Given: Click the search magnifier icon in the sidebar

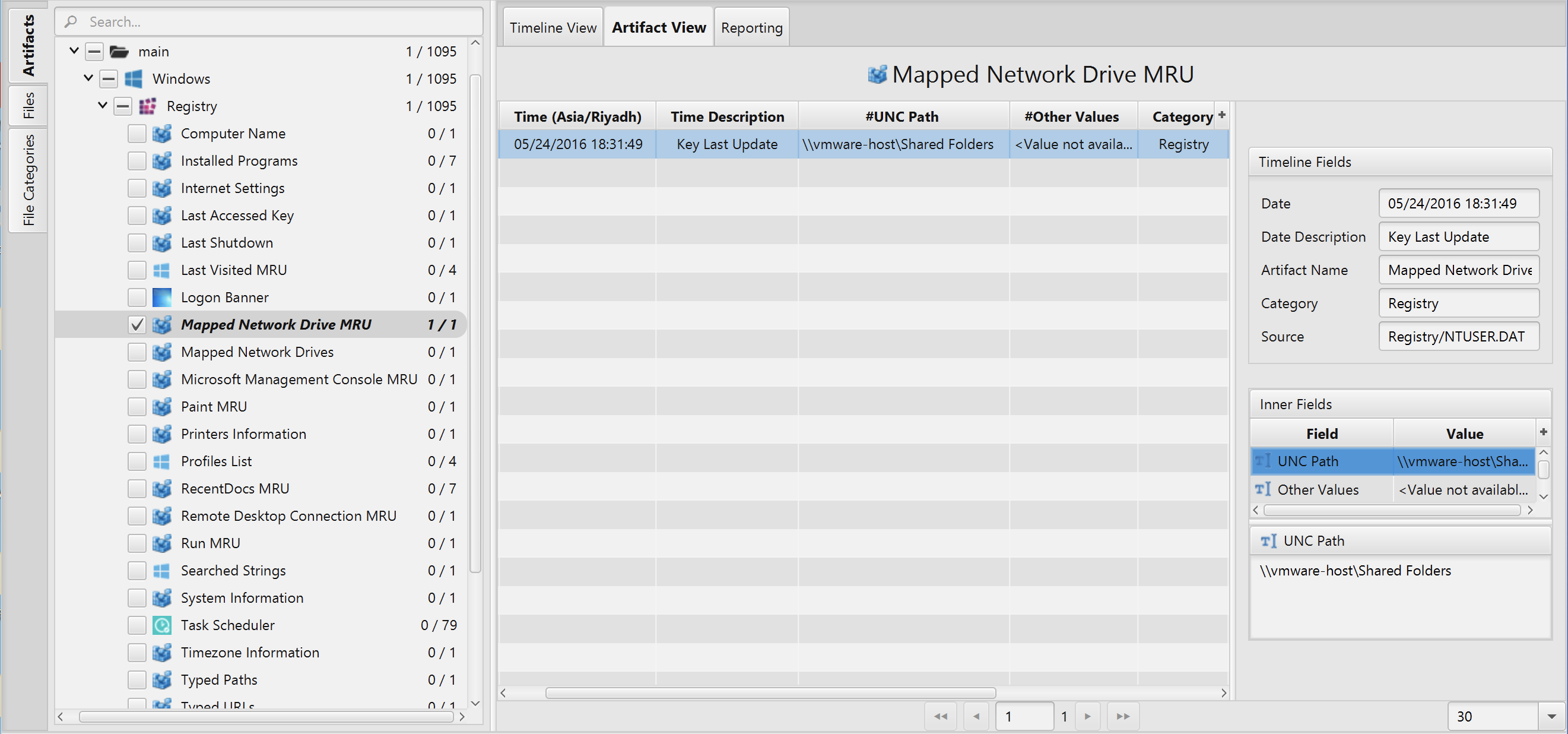Looking at the screenshot, I should [71, 21].
